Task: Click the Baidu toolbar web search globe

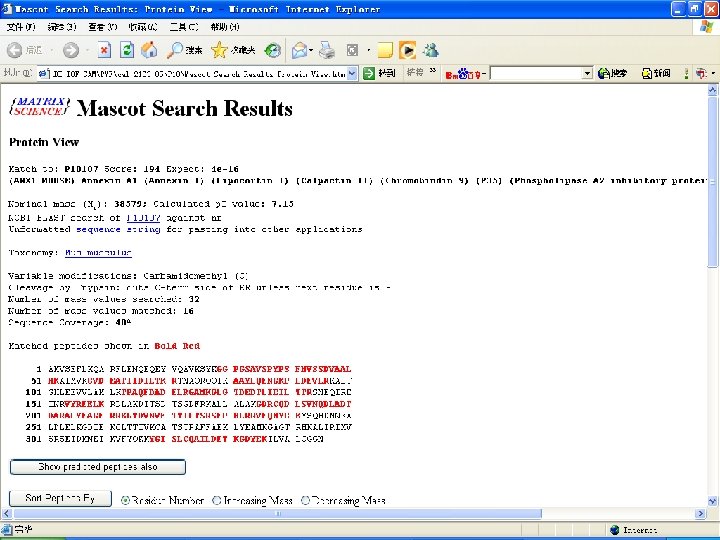Action: (604, 73)
